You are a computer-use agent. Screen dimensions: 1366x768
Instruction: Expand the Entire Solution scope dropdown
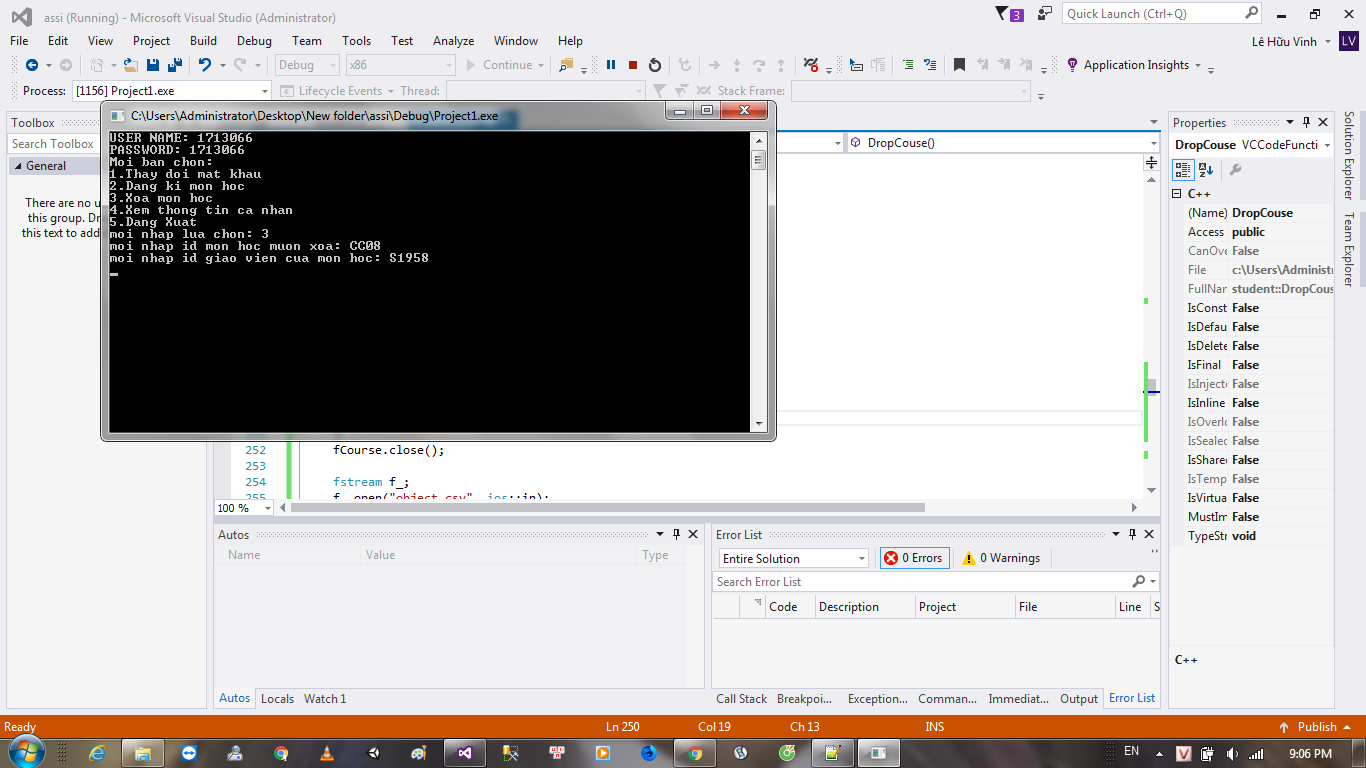tap(793, 558)
